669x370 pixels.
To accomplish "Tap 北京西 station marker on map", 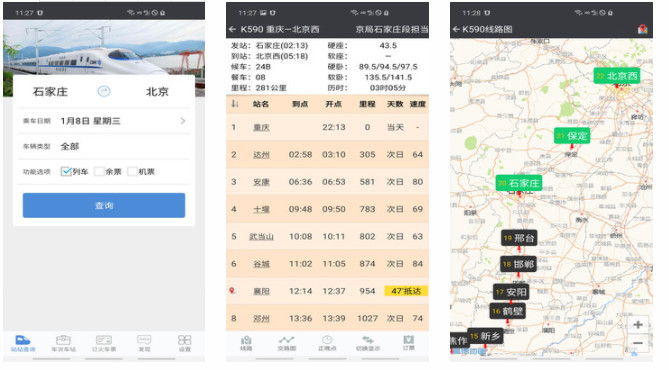I will pyautogui.click(x=617, y=76).
